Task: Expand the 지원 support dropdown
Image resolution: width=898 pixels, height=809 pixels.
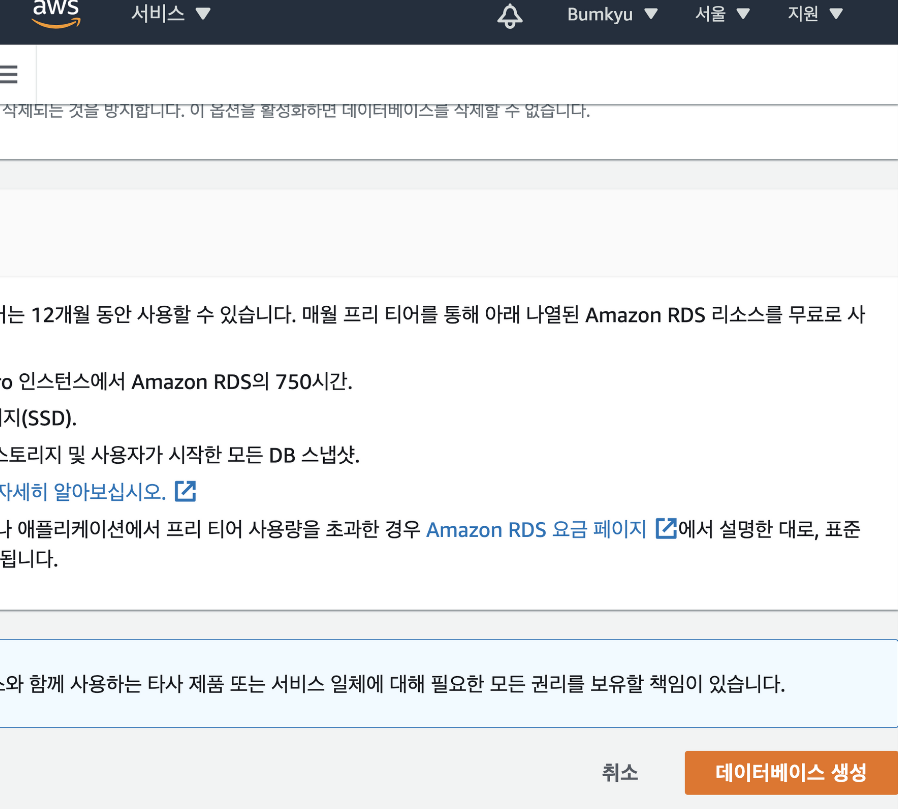Action: pyautogui.click(x=814, y=14)
